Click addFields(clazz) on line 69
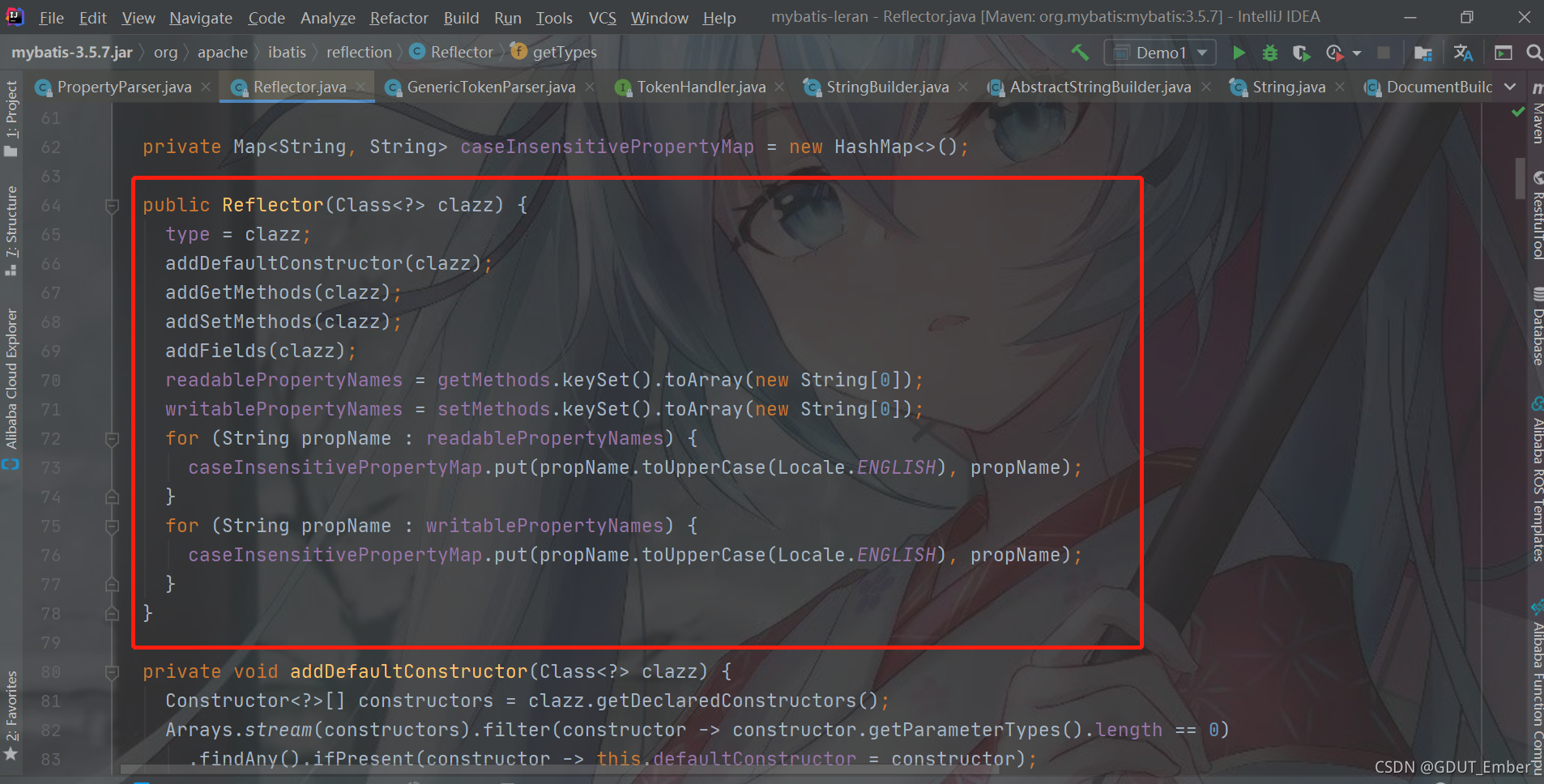The image size is (1544, 784). pyautogui.click(x=255, y=352)
